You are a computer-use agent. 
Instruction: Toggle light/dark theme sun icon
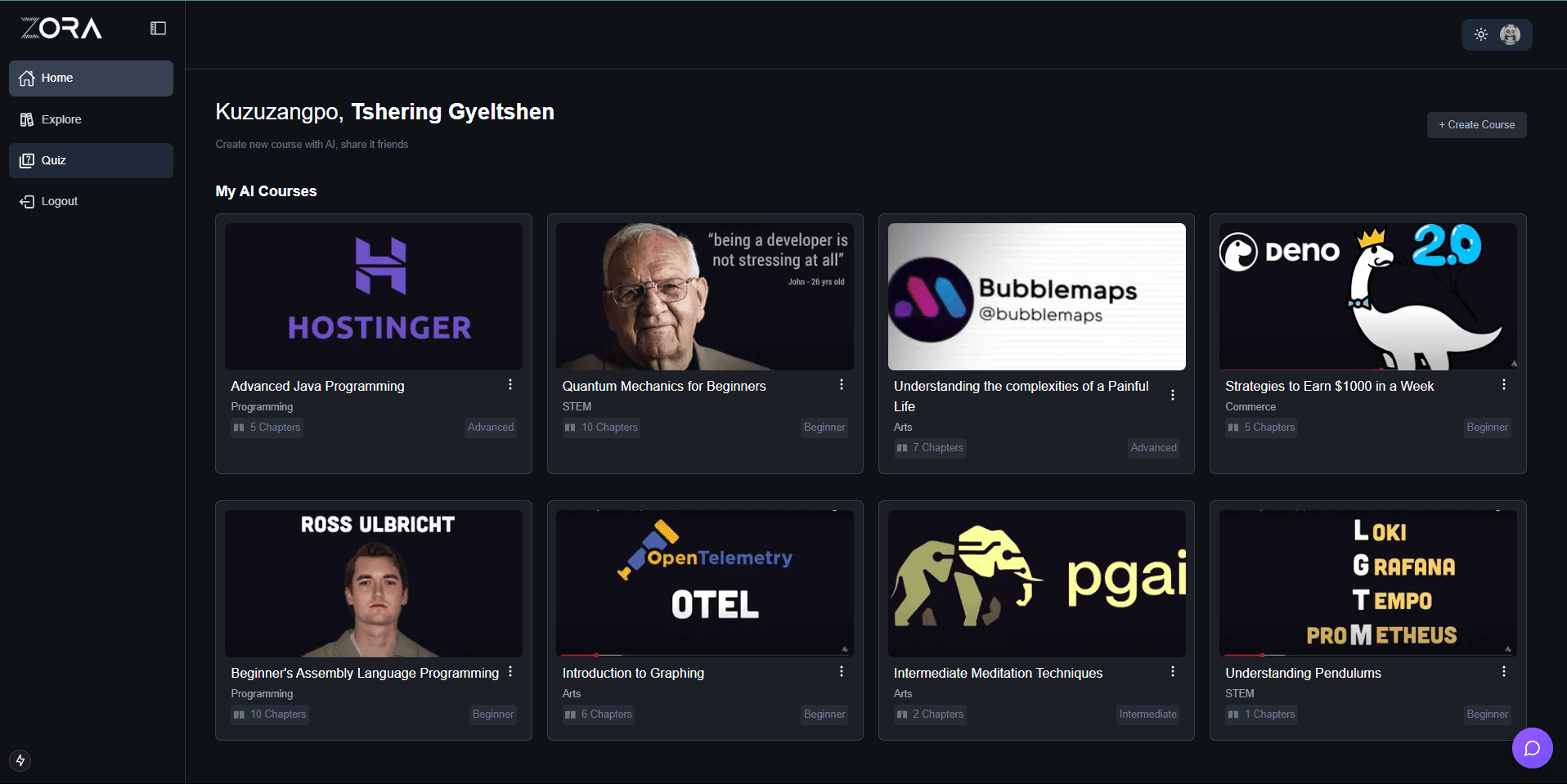(1480, 34)
